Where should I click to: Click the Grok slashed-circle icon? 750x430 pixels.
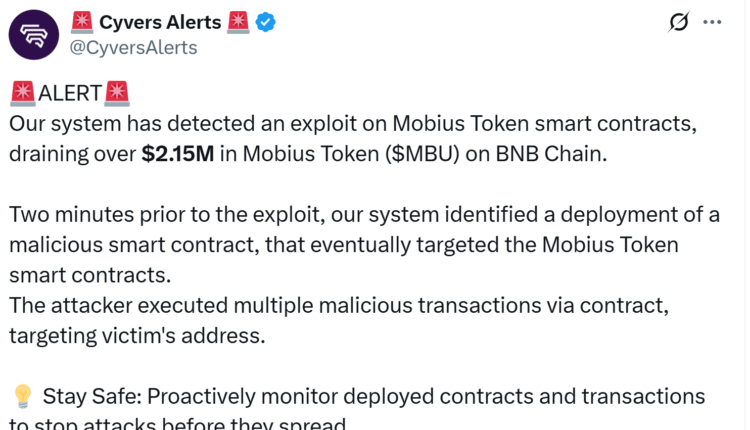coord(679,22)
